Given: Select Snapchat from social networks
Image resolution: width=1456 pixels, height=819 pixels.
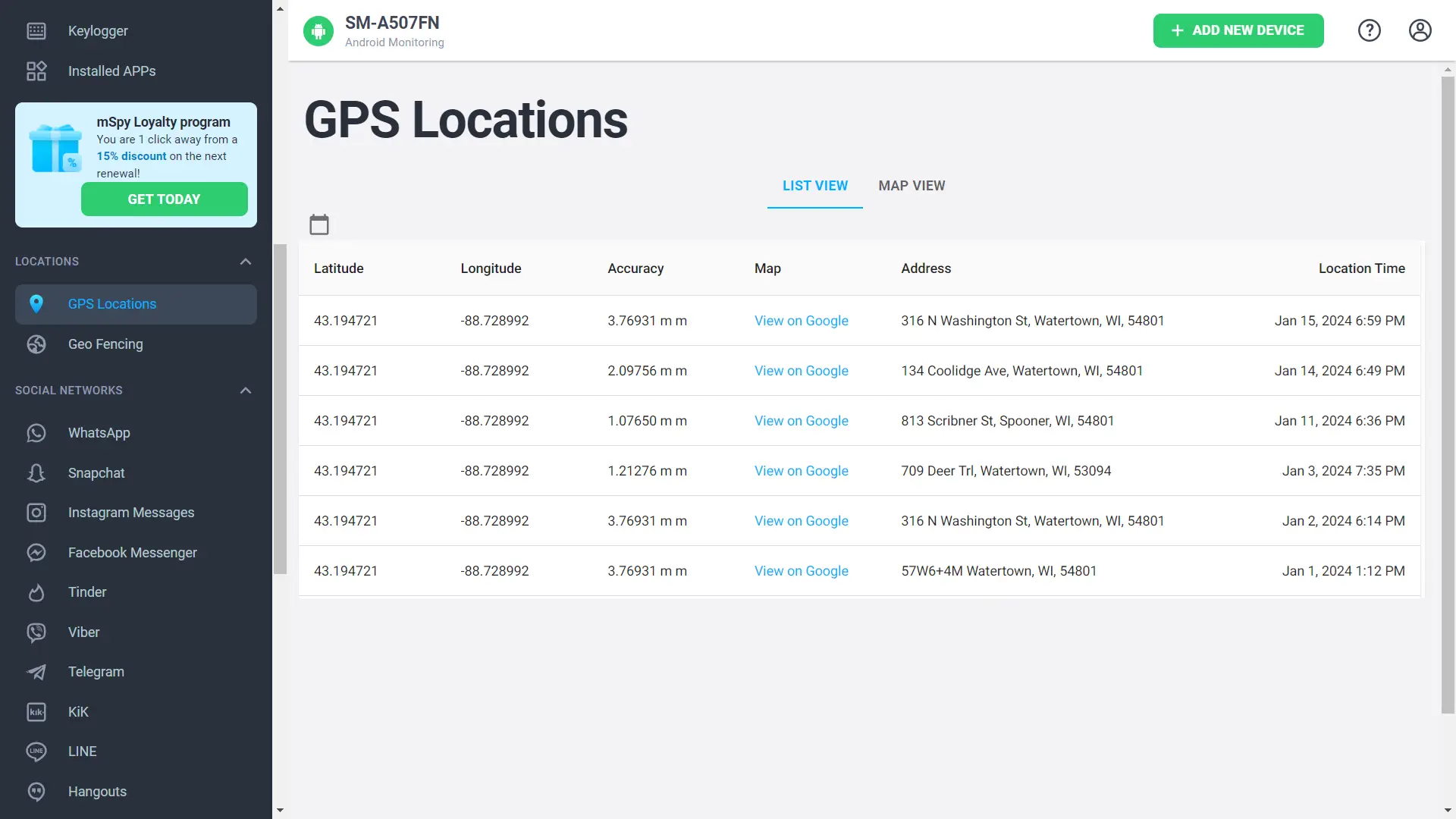Looking at the screenshot, I should point(96,472).
